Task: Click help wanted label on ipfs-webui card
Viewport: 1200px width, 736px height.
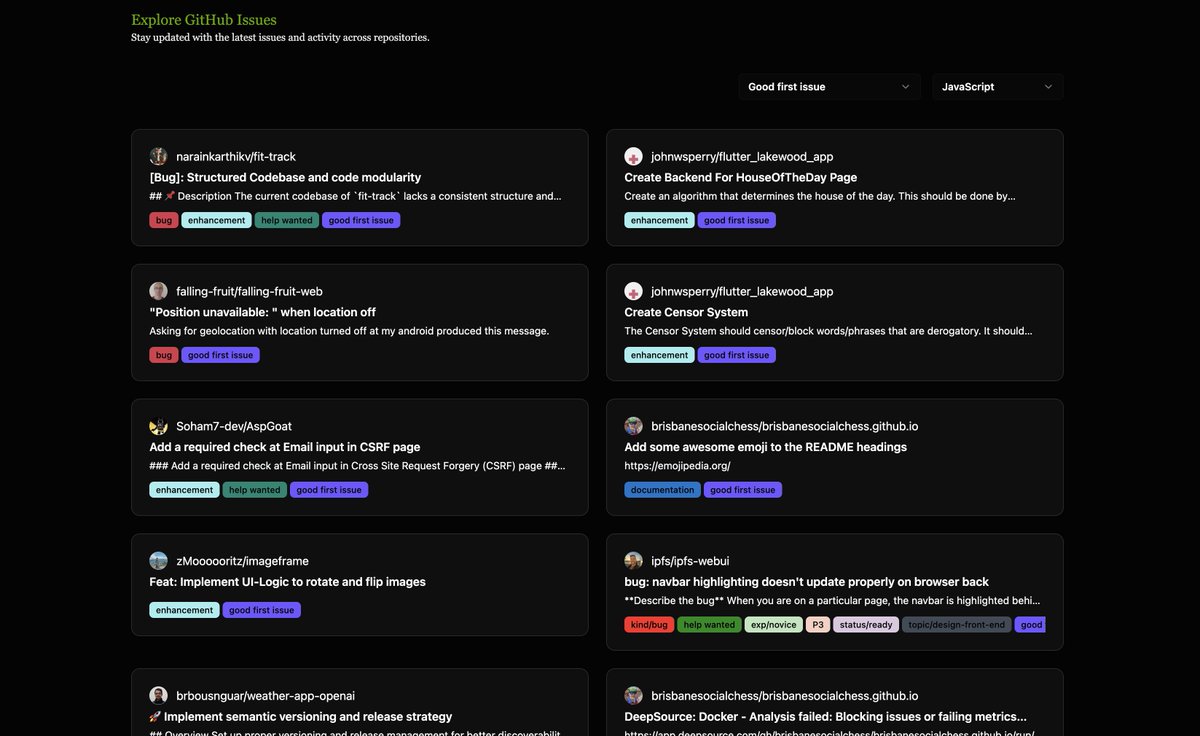Action: [709, 625]
